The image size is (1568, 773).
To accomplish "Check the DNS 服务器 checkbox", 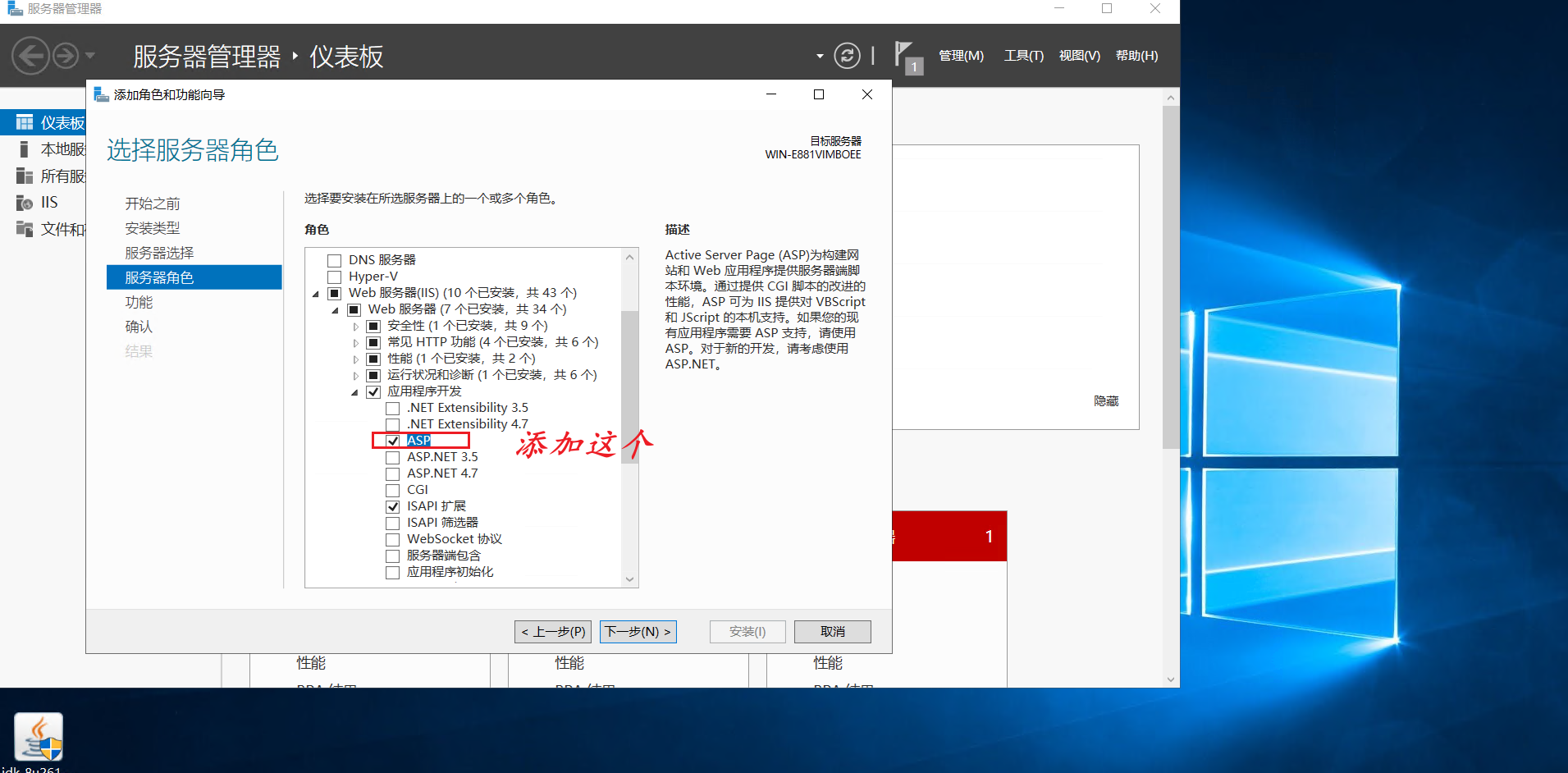I will click(335, 261).
